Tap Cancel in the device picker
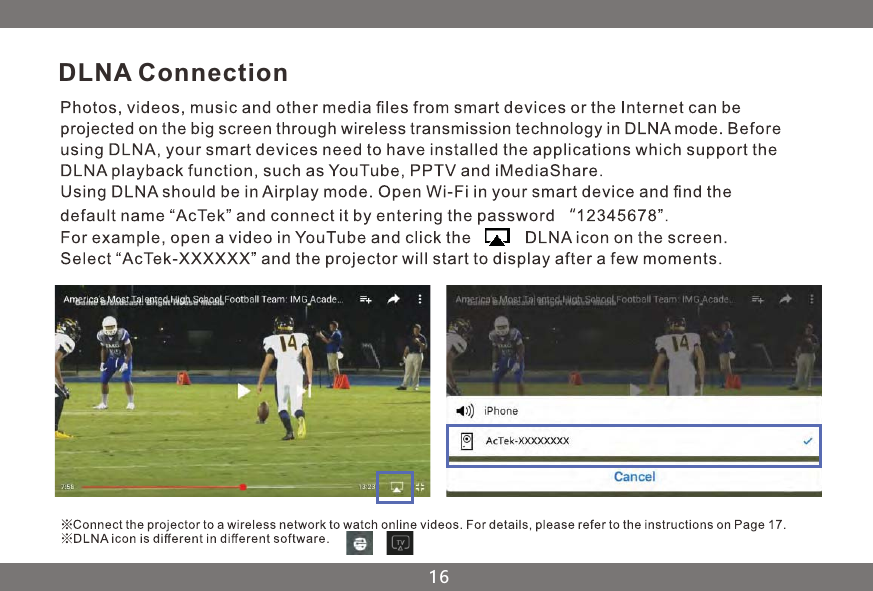Image resolution: width=873 pixels, height=591 pixels. pos(634,477)
